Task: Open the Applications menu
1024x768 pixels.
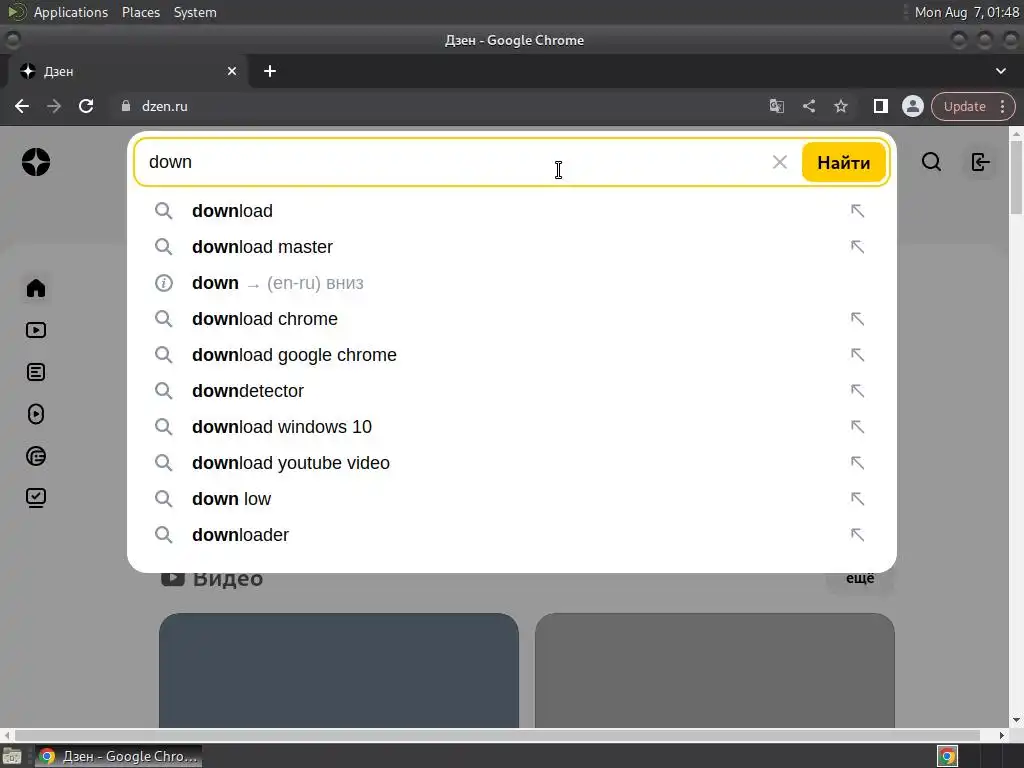Action: point(71,12)
